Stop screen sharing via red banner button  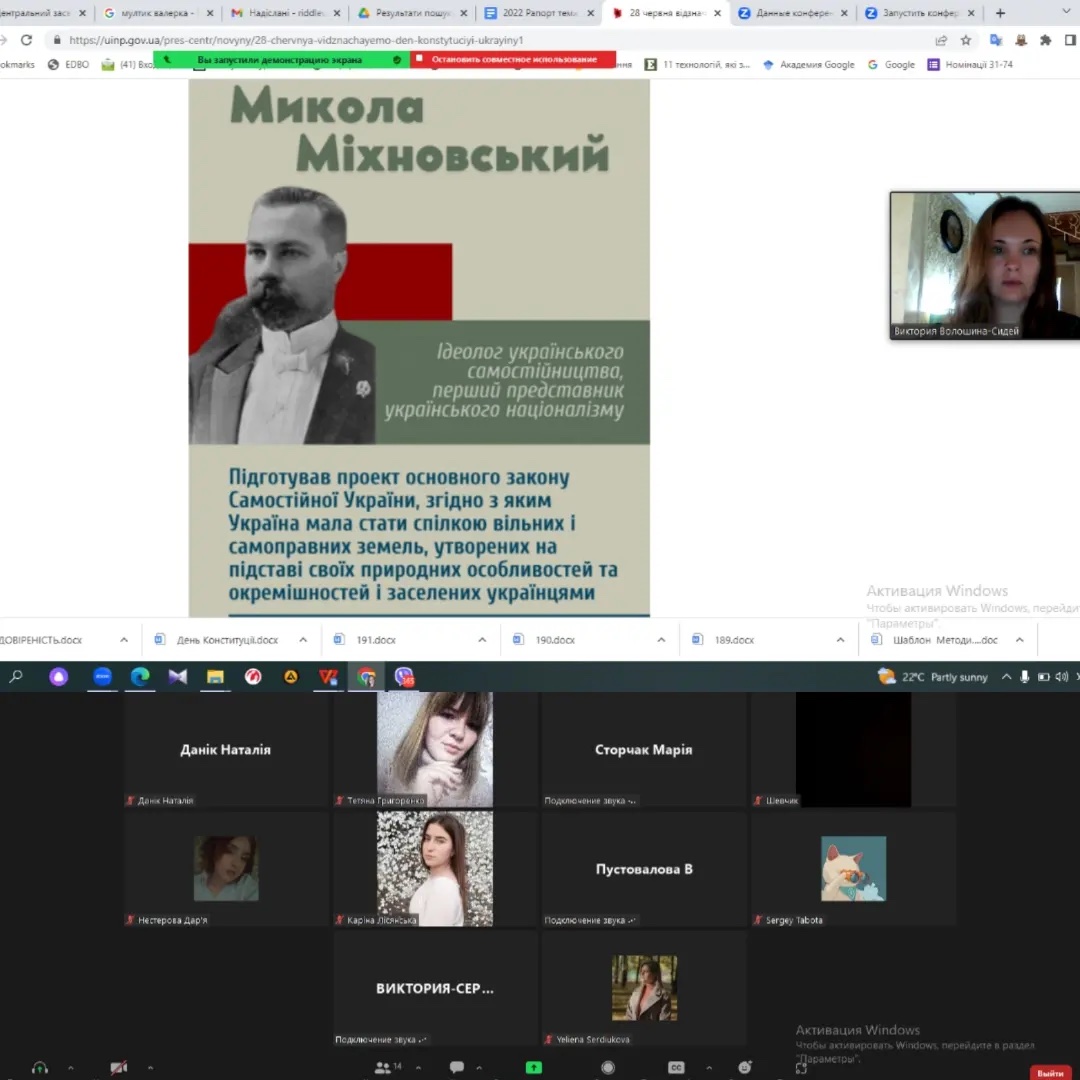pyautogui.click(x=513, y=59)
